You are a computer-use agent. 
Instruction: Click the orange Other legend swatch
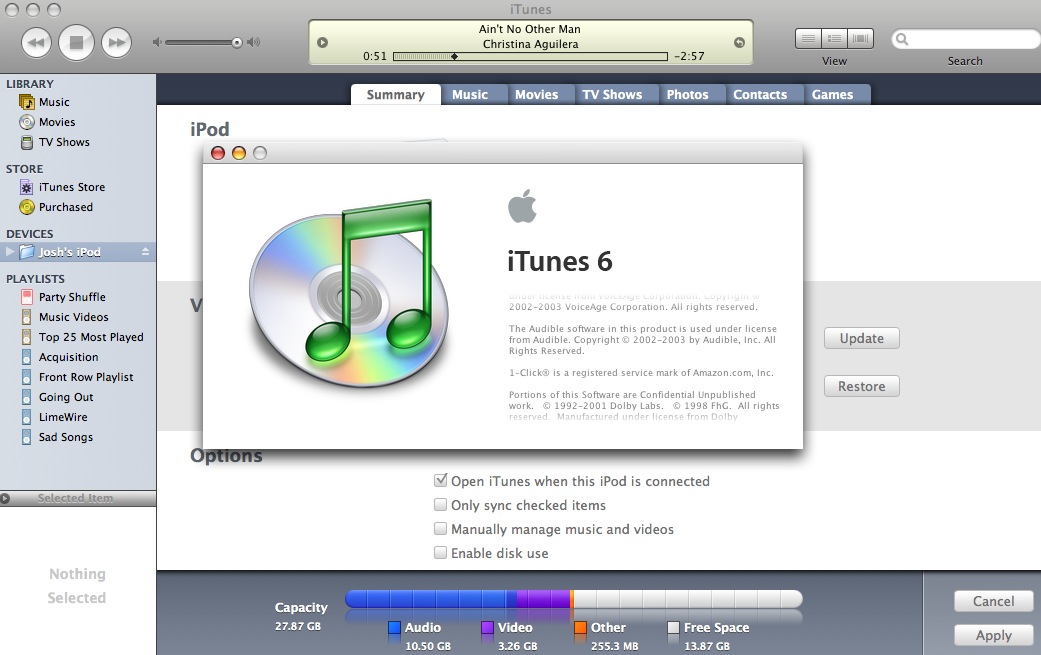[x=580, y=627]
